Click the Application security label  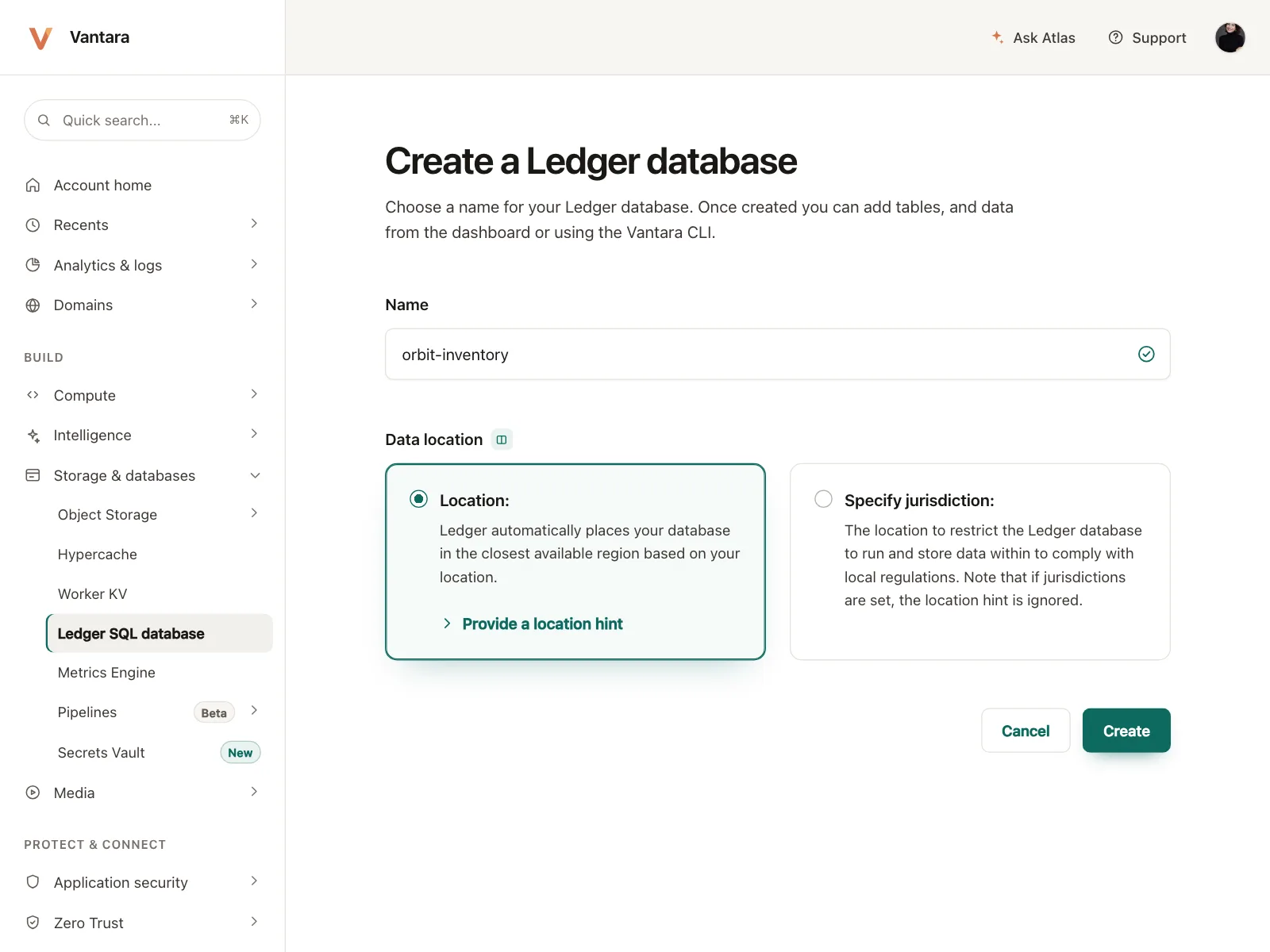121,882
